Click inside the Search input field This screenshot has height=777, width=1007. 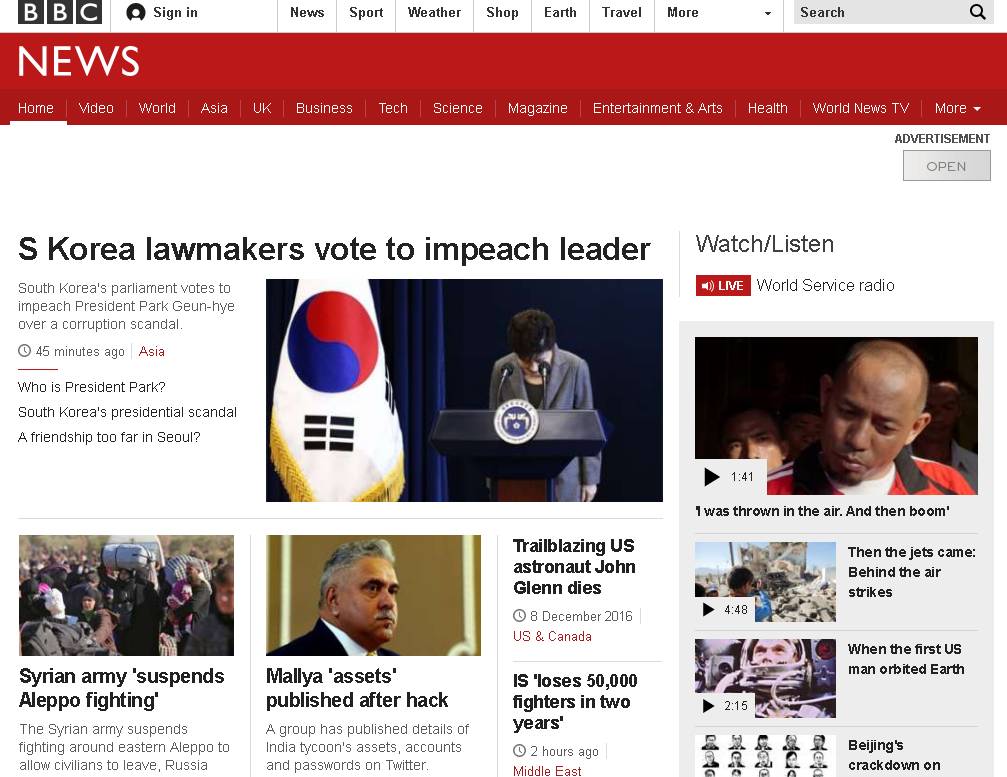click(x=880, y=12)
